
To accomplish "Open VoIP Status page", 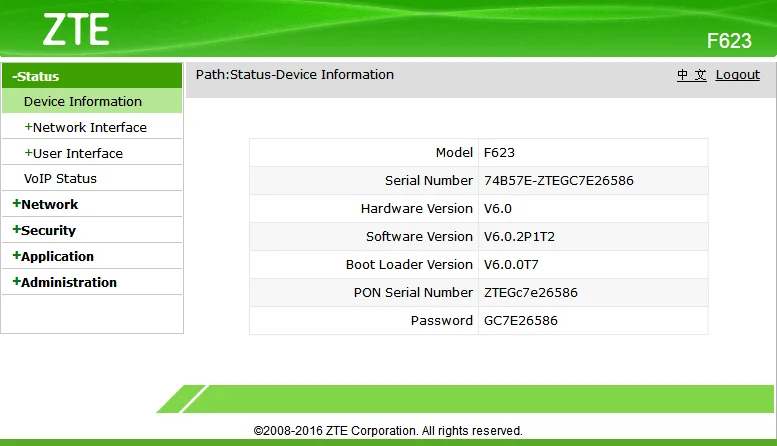I will tap(92, 178).
